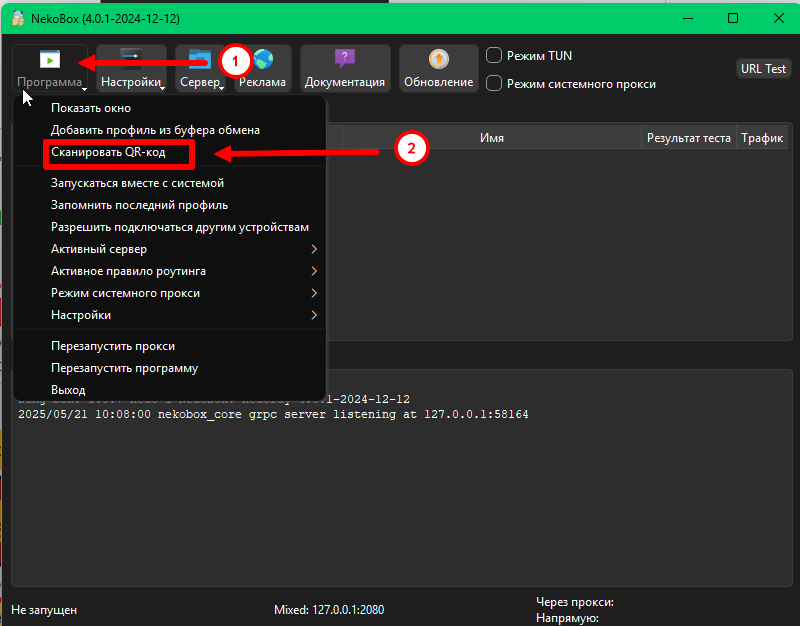Click the Сервер toolbar icon

pos(200,60)
